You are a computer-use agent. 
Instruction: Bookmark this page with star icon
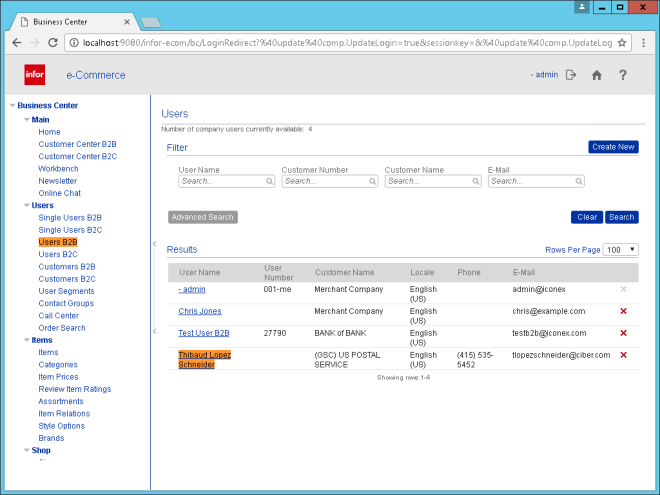(x=621, y=43)
